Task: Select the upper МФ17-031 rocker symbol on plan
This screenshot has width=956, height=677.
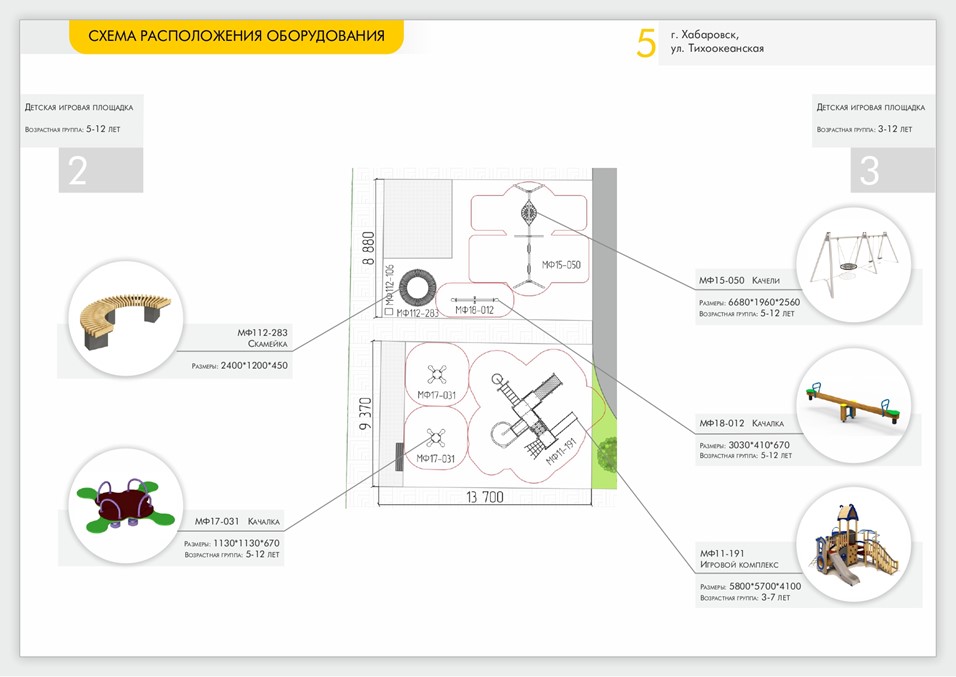Action: [436, 374]
